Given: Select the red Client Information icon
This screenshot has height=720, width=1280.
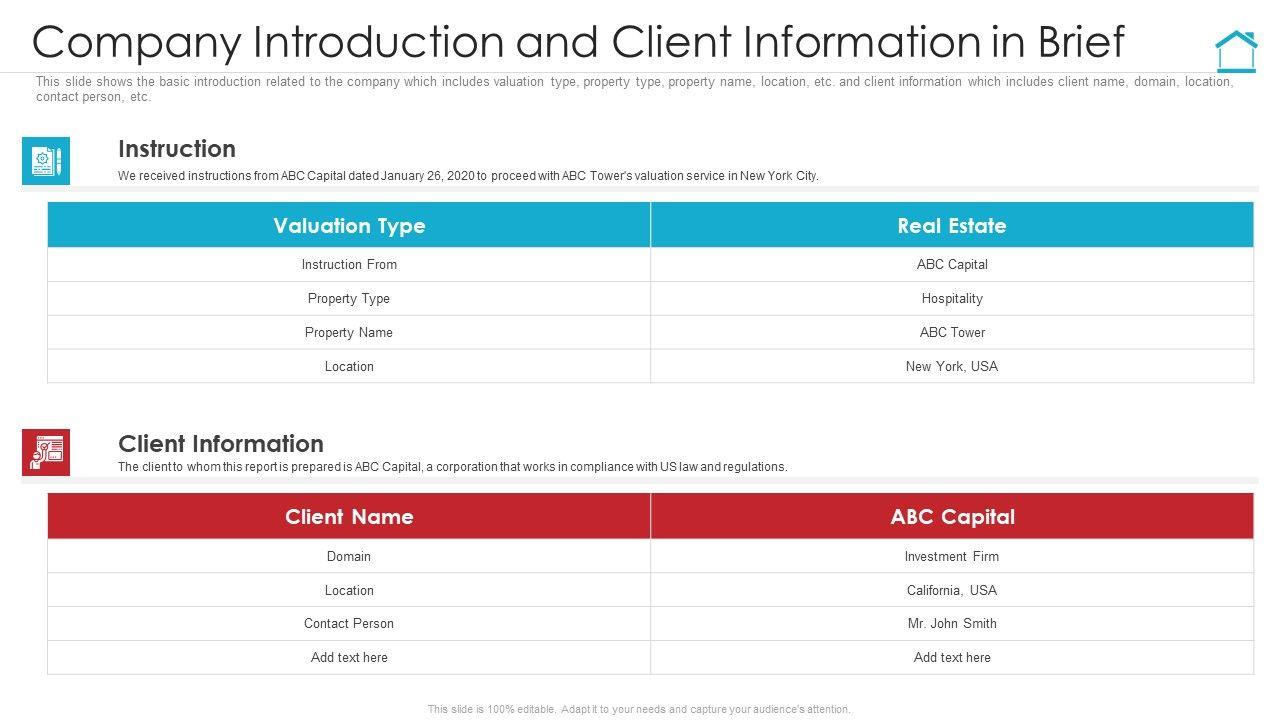Looking at the screenshot, I should [46, 452].
